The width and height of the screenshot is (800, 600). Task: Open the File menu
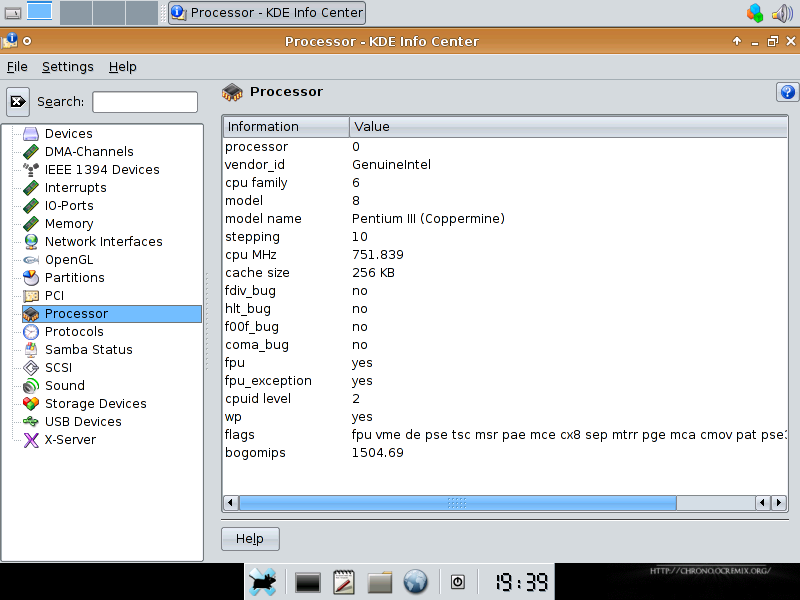tap(17, 67)
